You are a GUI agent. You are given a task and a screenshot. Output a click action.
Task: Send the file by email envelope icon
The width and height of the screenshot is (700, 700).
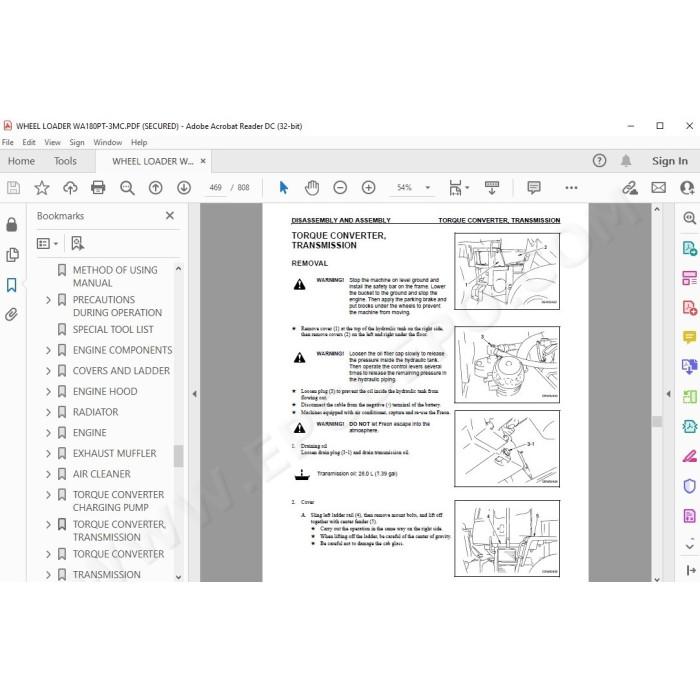[658, 188]
